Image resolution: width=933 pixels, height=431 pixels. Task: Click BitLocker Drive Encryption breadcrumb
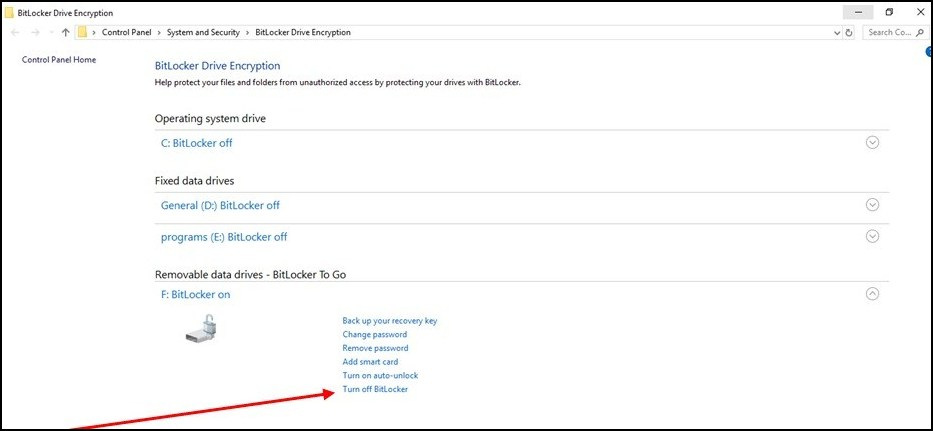point(303,33)
